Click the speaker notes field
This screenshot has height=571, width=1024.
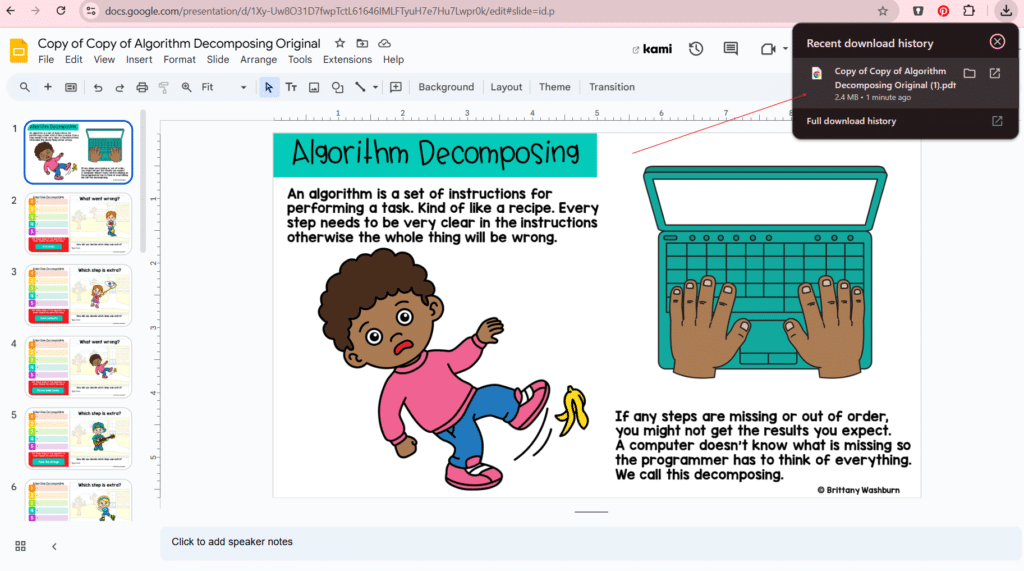(x=590, y=542)
